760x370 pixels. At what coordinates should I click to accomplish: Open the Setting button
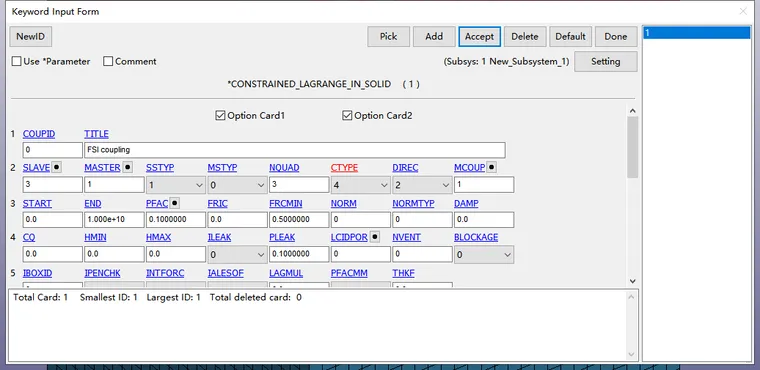point(605,62)
